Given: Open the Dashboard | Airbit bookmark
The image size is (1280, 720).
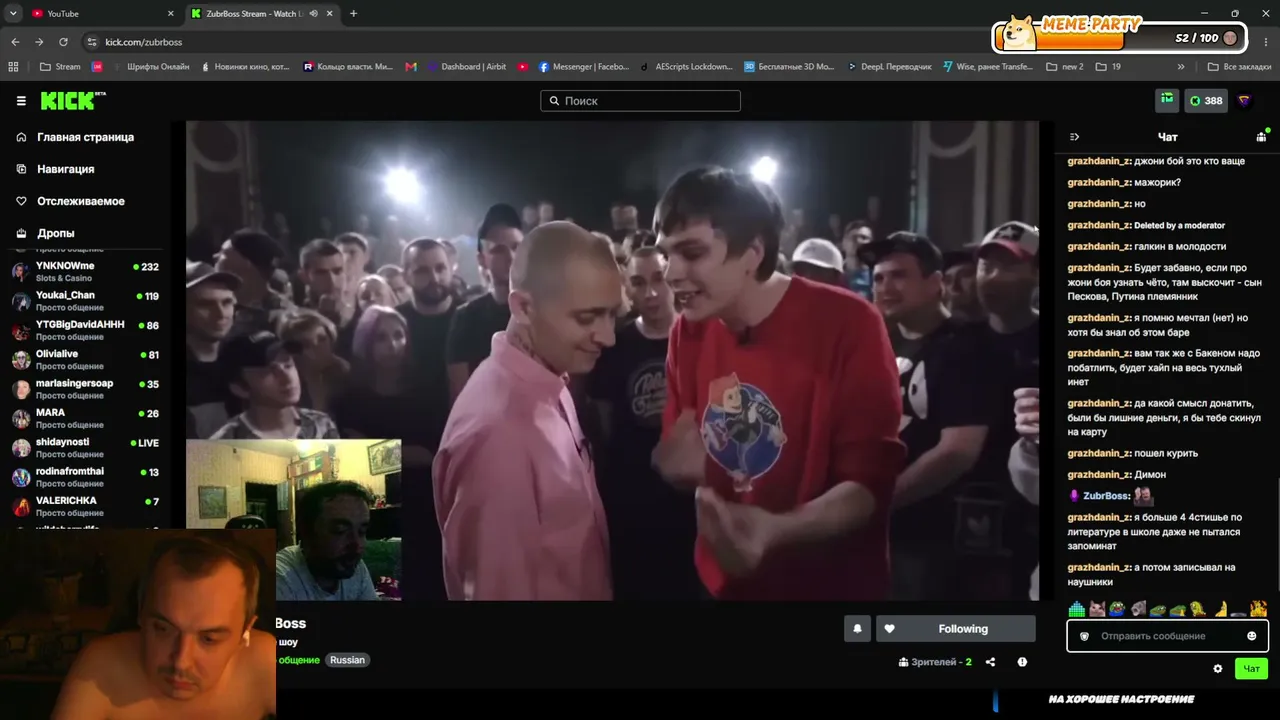Looking at the screenshot, I should [467, 67].
